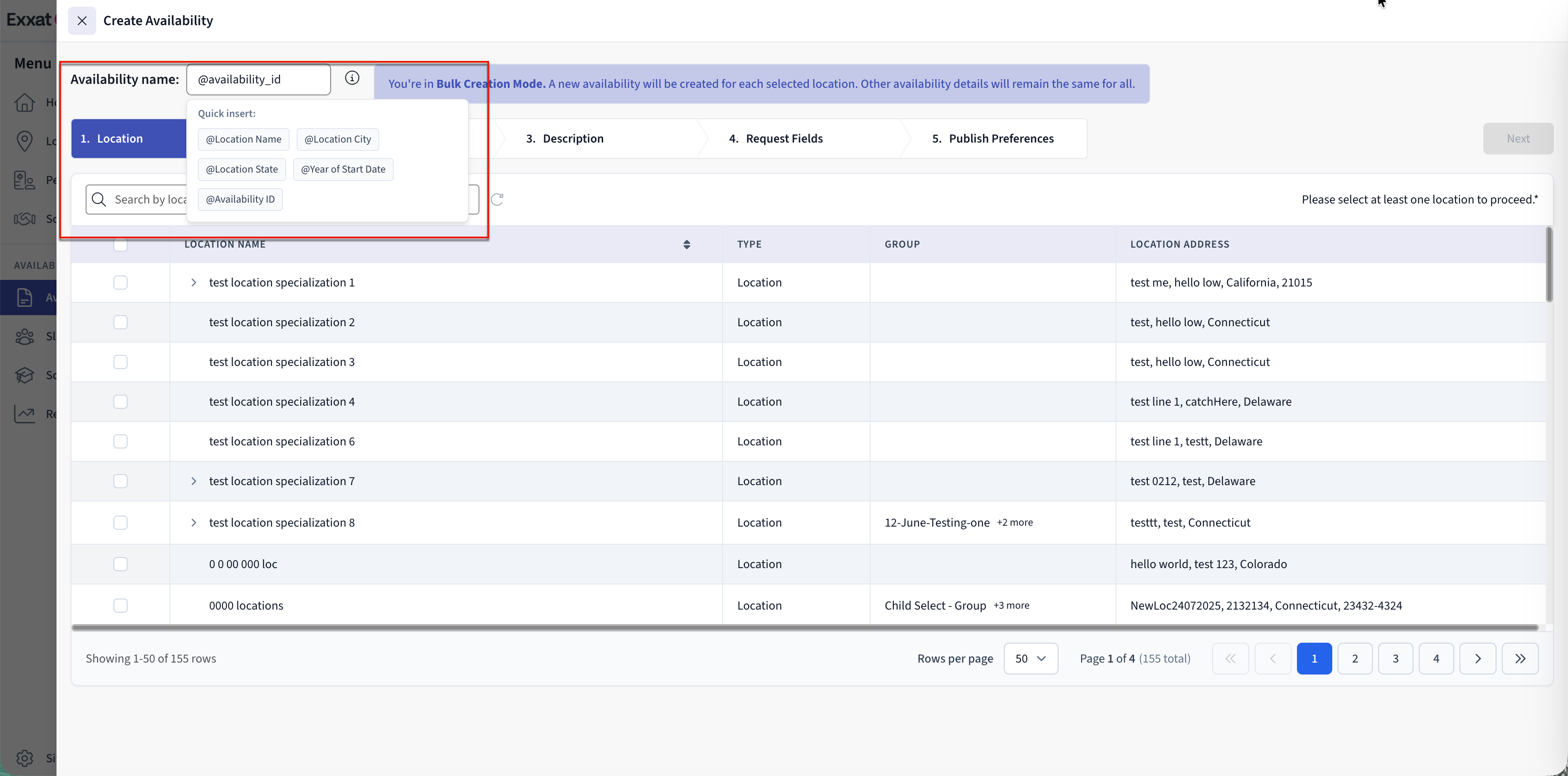Check test location specialization 1 checkbox
1568x776 pixels.
[121, 283]
